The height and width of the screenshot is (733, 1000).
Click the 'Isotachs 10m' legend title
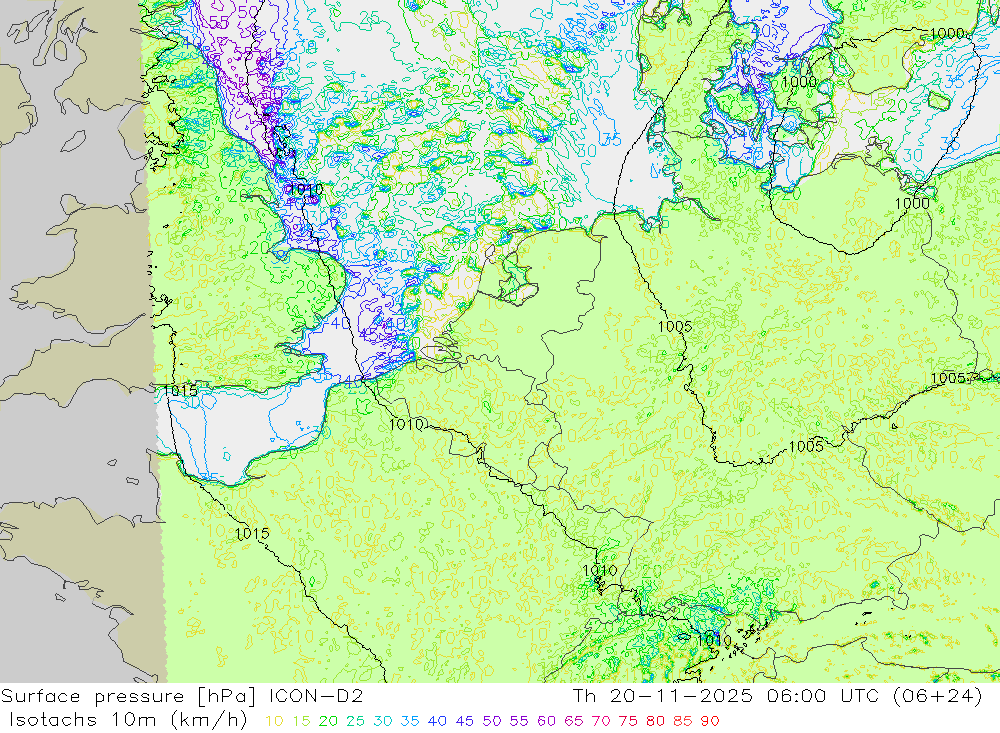click(x=82, y=720)
